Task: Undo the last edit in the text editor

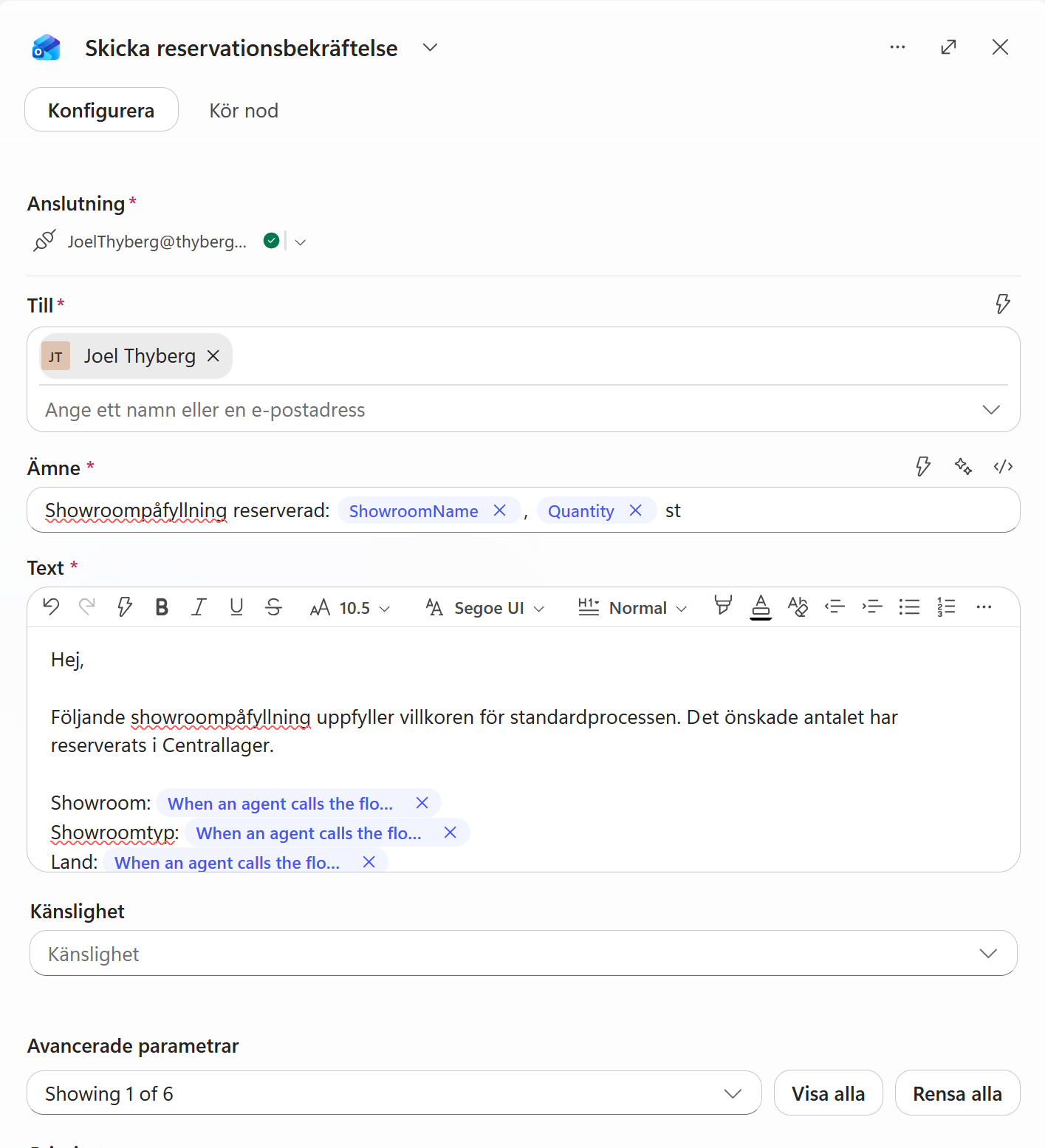Action: (x=51, y=607)
